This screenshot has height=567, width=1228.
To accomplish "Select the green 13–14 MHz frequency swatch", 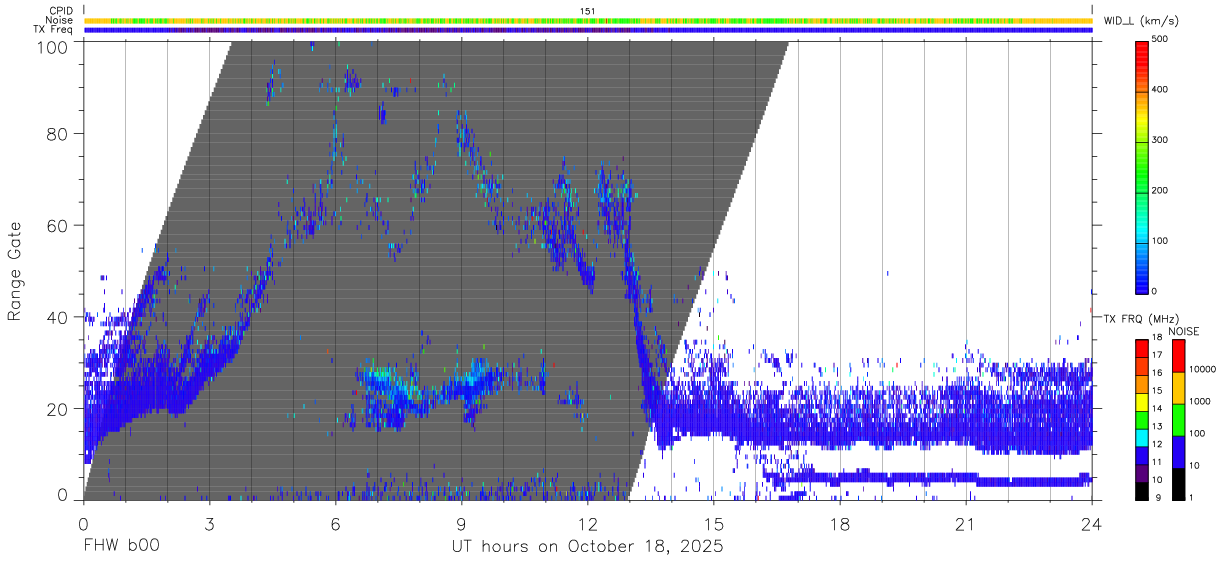I will 1142,419.
